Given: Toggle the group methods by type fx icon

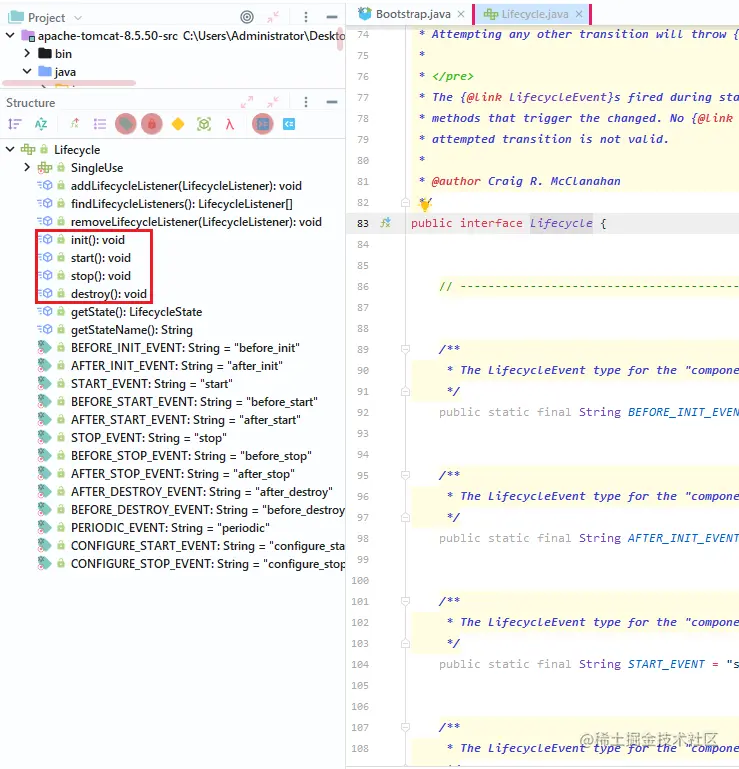Looking at the screenshot, I should click(x=75, y=124).
